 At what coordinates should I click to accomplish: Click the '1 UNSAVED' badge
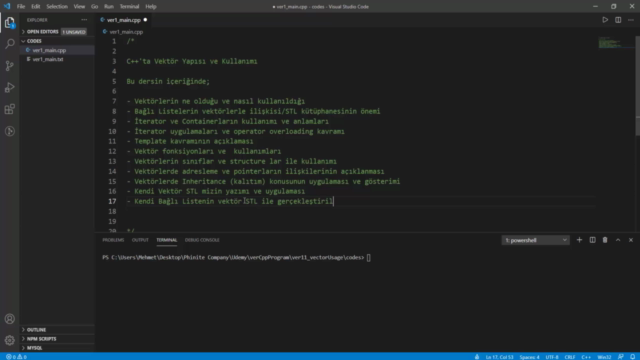pyautogui.click(x=74, y=32)
